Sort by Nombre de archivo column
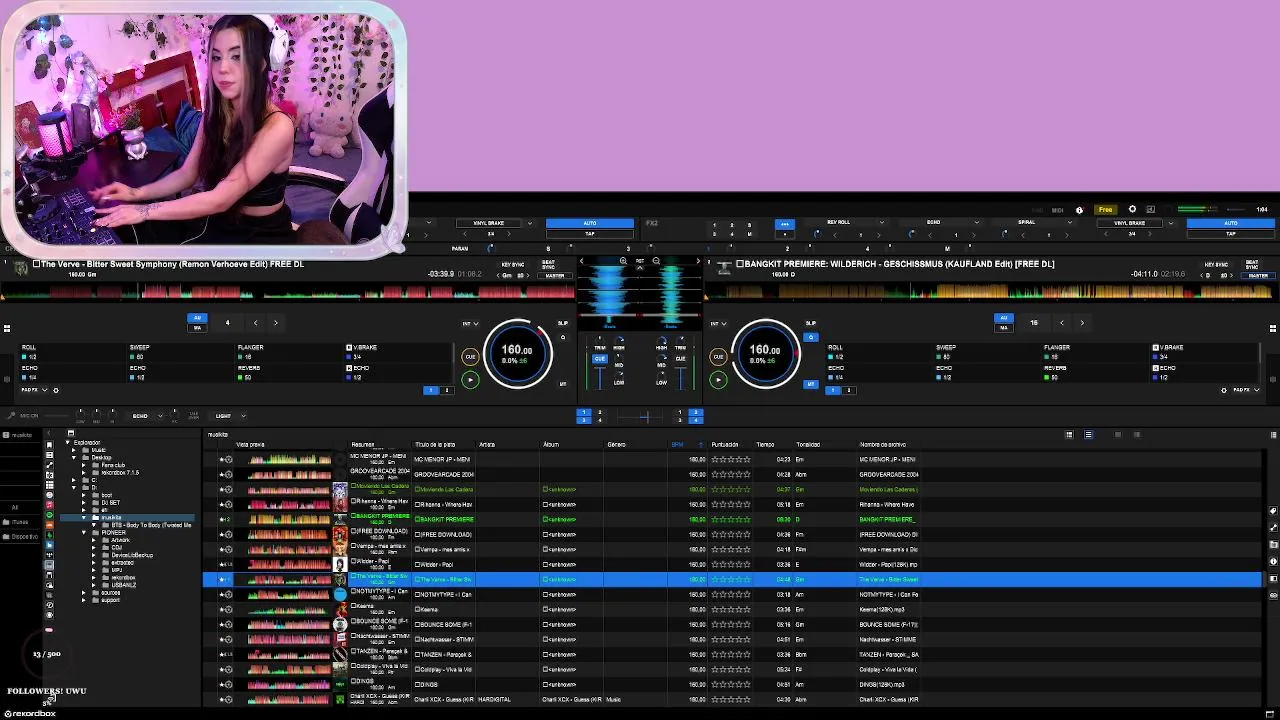The width and height of the screenshot is (1280, 720). pos(883,444)
